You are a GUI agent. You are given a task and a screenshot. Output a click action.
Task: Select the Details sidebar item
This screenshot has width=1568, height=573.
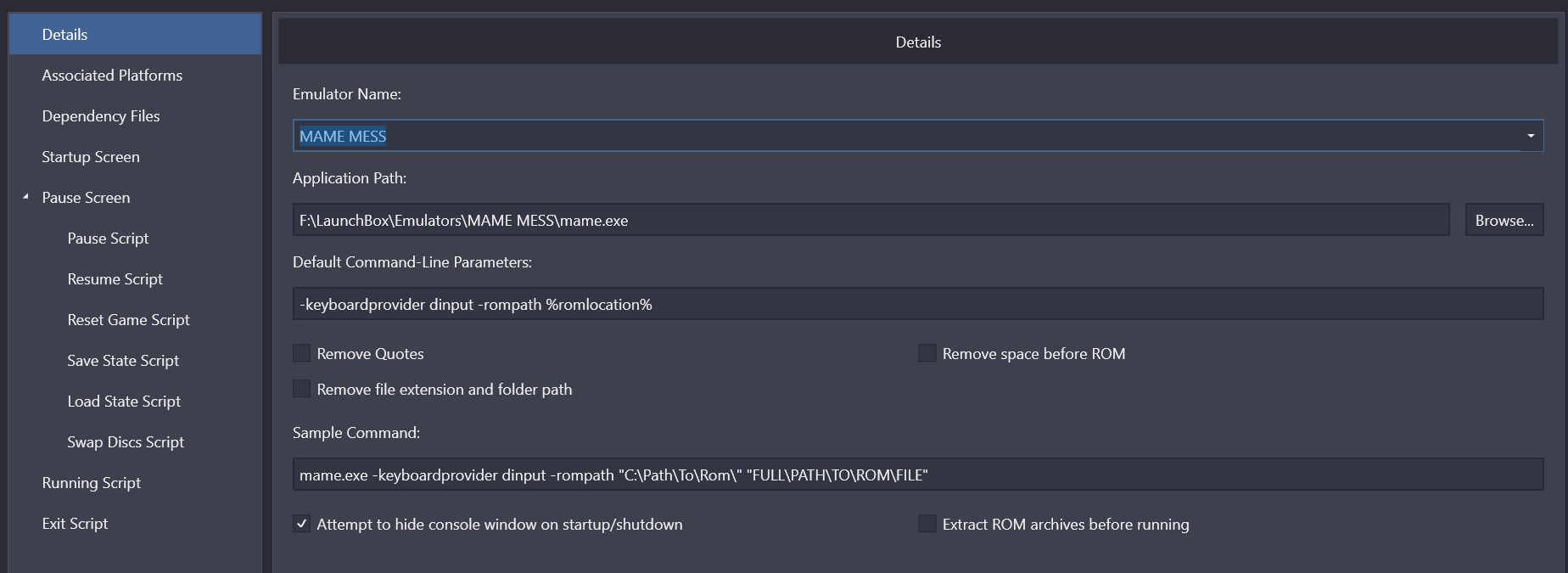point(135,34)
